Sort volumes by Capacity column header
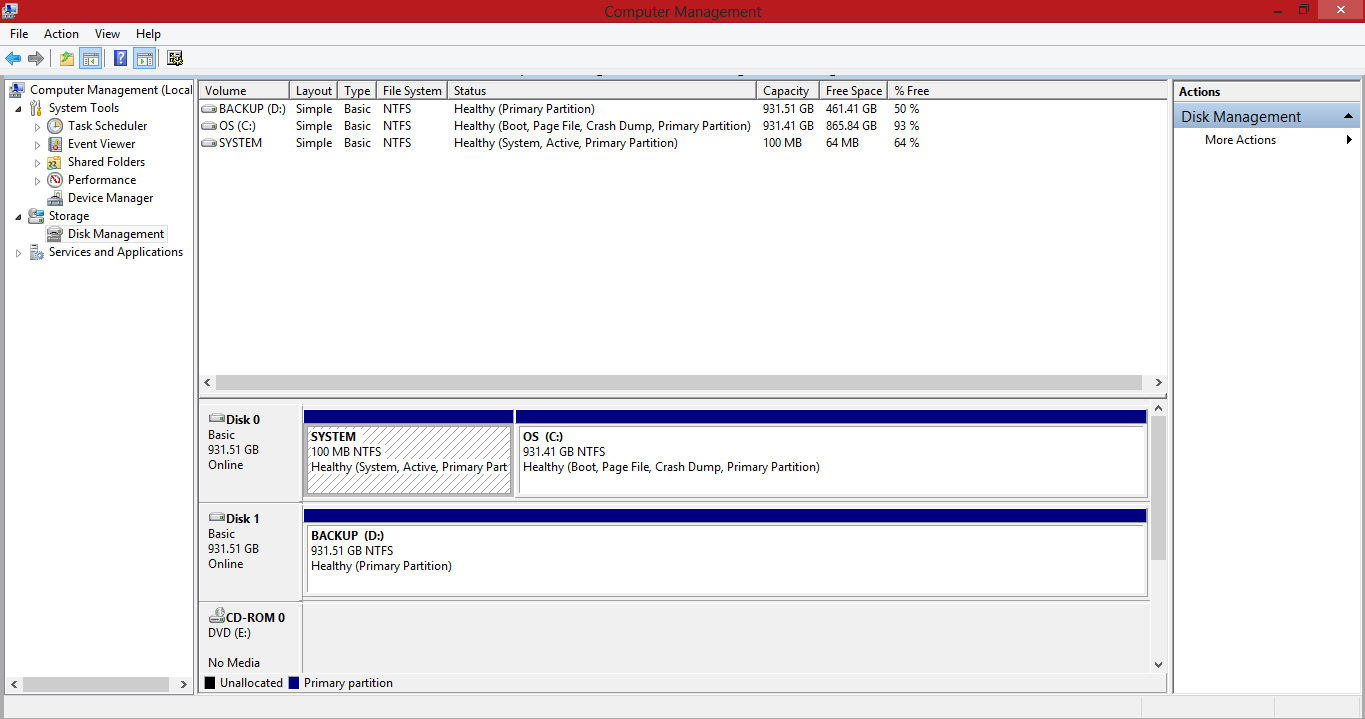Screen dimensions: 1365x719 (786, 91)
